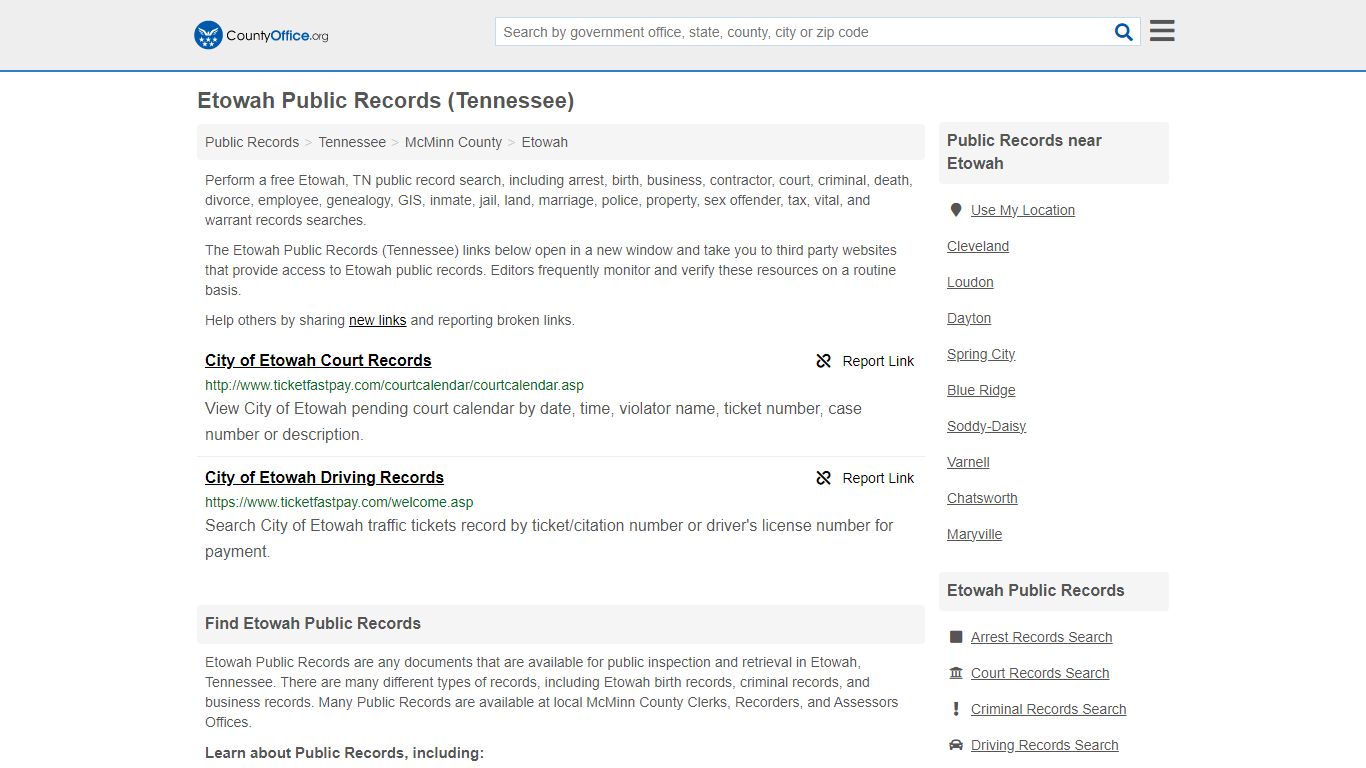Image resolution: width=1366 pixels, height=768 pixels.
Task: Click the Arrest Records square icon
Action: (x=956, y=637)
